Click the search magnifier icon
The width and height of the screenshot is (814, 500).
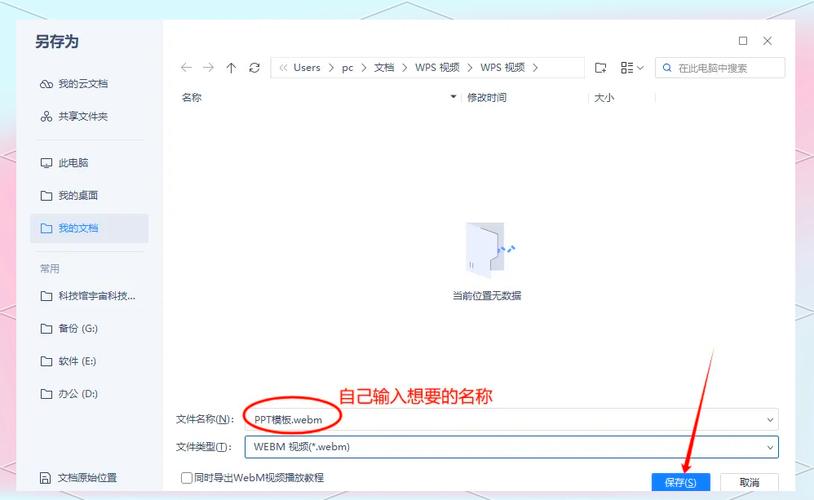click(x=667, y=68)
